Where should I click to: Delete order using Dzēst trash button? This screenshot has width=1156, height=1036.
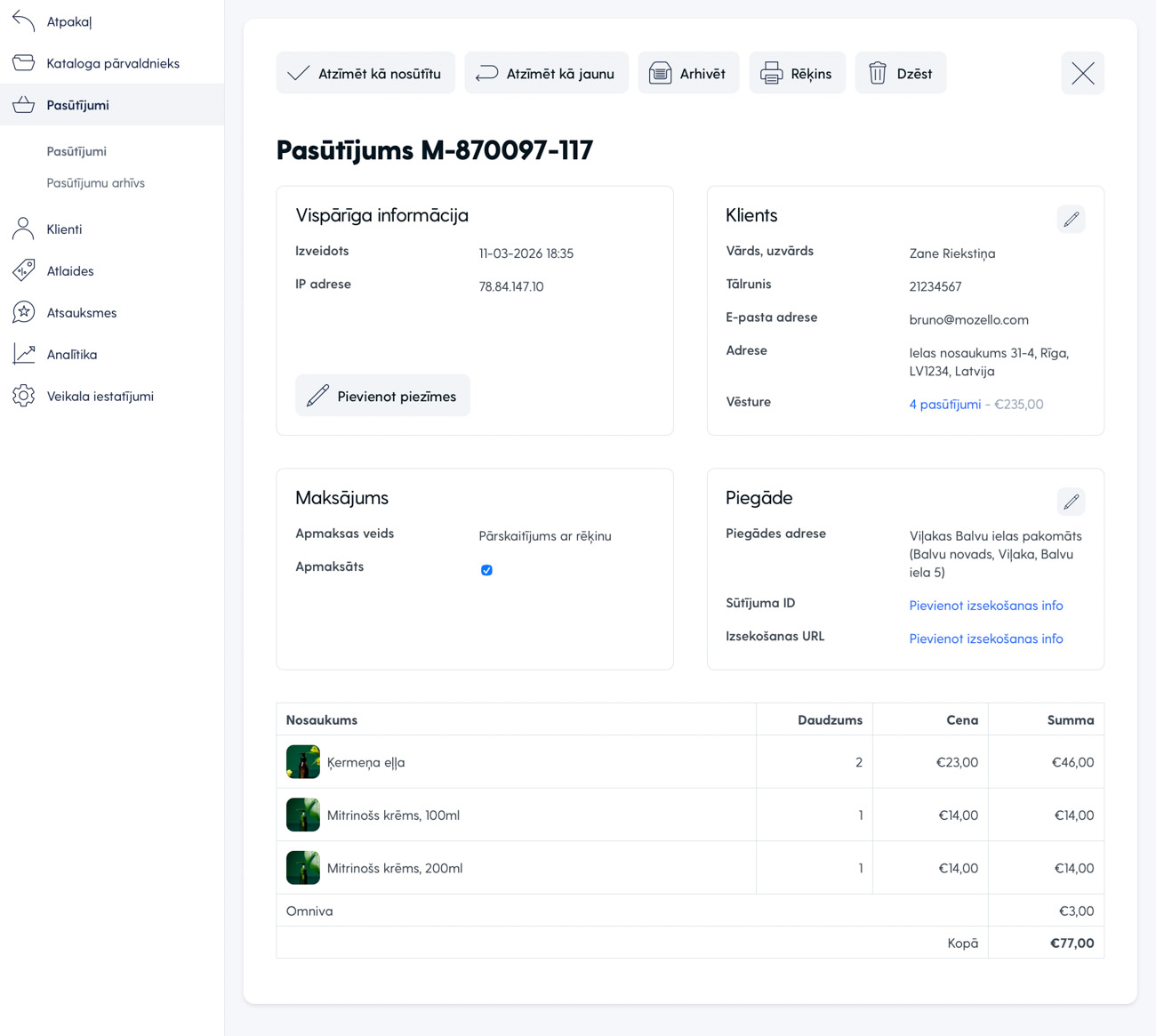pos(900,73)
